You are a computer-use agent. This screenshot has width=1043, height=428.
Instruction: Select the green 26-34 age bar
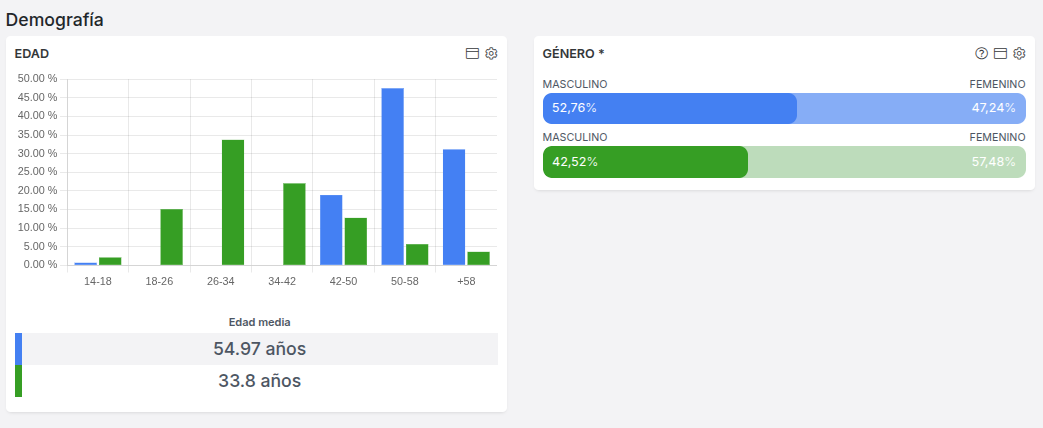[233, 202]
